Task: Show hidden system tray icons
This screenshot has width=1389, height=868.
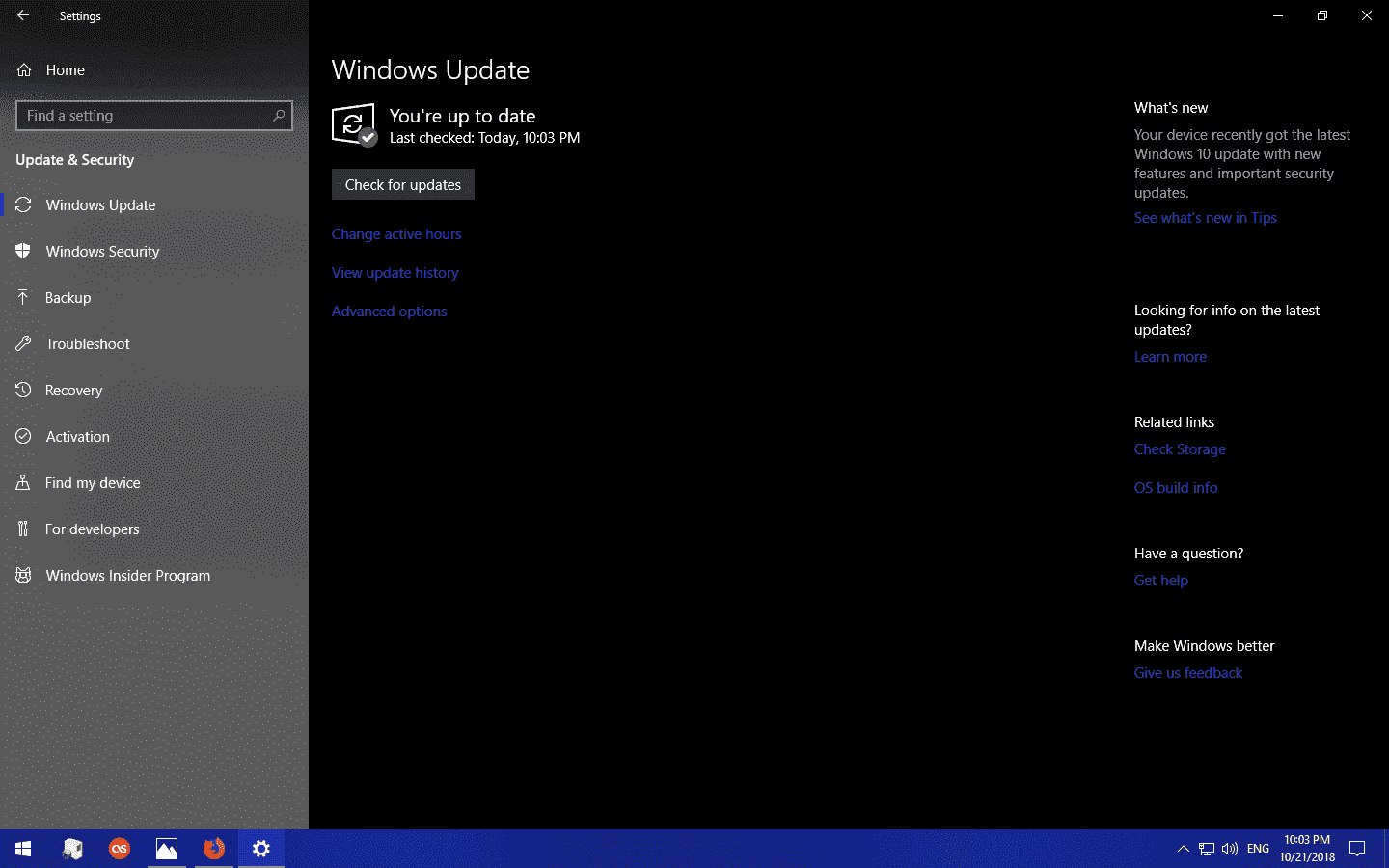Action: [1183, 849]
